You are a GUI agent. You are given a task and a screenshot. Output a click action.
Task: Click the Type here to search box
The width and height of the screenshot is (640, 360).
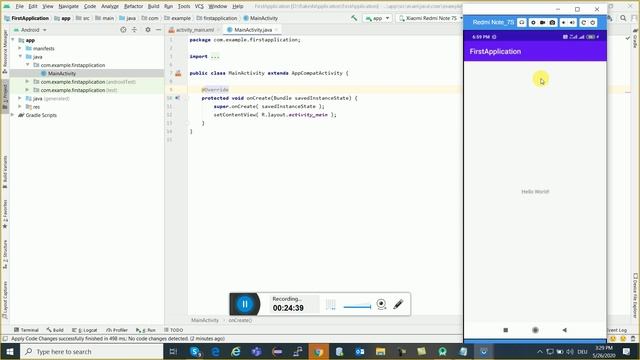(x=91, y=351)
